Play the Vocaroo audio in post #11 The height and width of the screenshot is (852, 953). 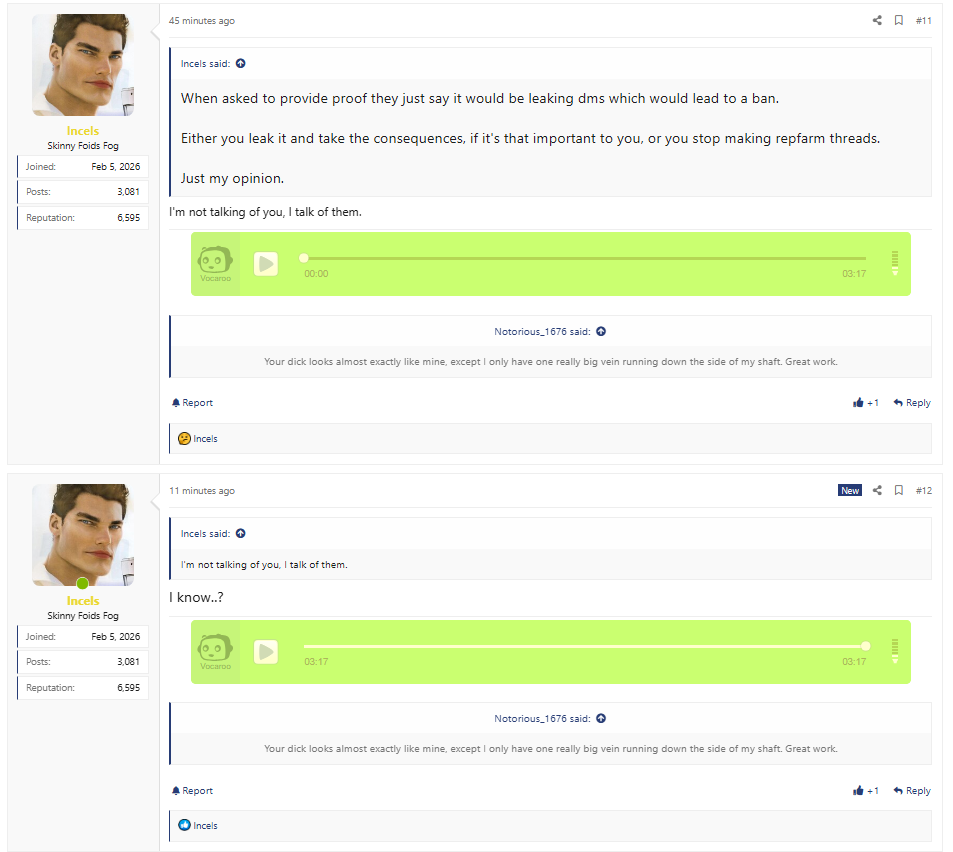coord(265,264)
